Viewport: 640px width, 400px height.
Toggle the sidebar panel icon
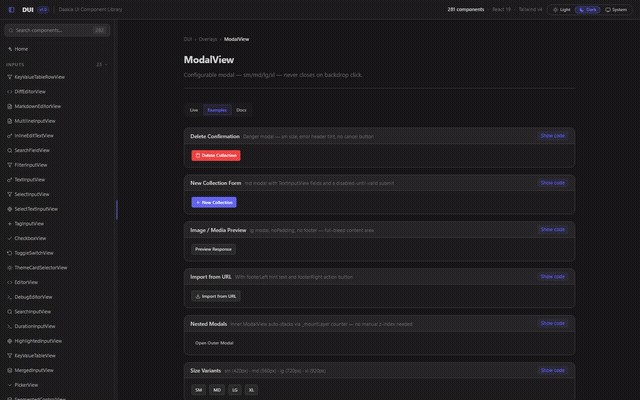click(11, 9)
